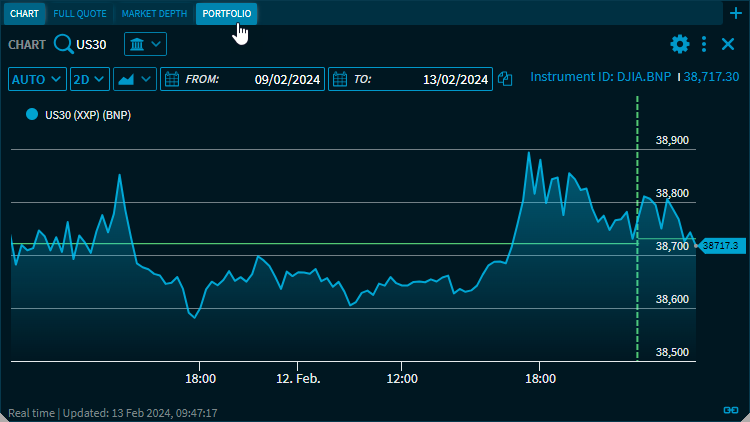750x422 pixels.
Task: Click the instrument search magnifier icon
Action: 63,44
